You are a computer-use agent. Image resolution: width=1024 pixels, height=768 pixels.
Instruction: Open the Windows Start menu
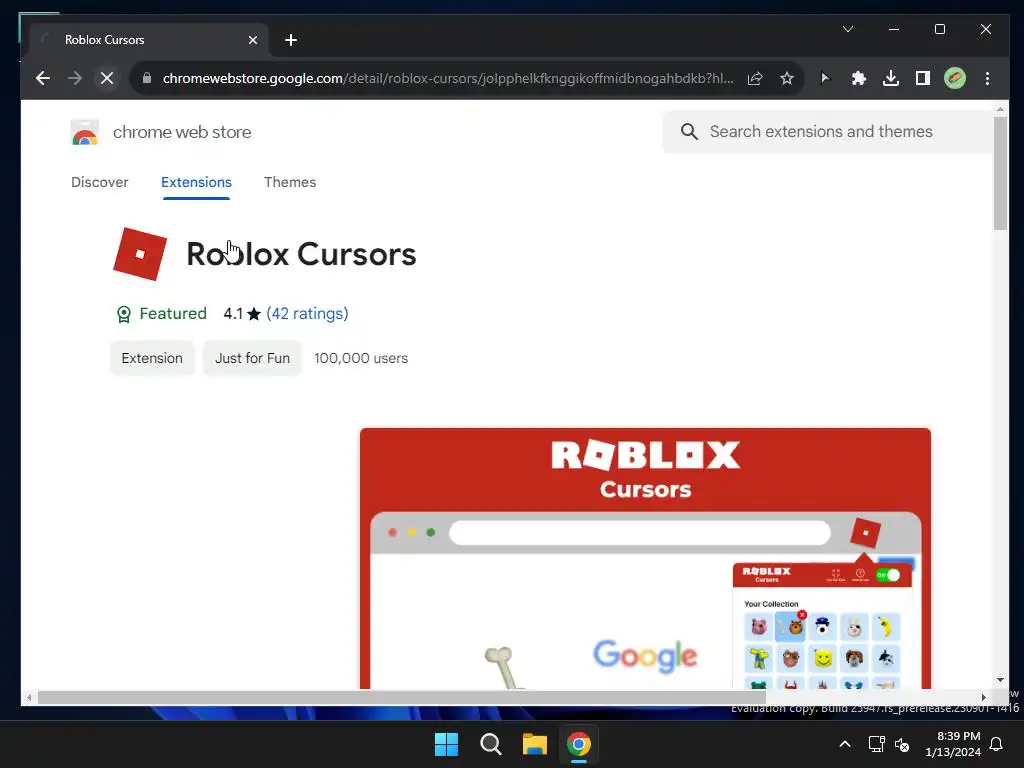coord(447,744)
